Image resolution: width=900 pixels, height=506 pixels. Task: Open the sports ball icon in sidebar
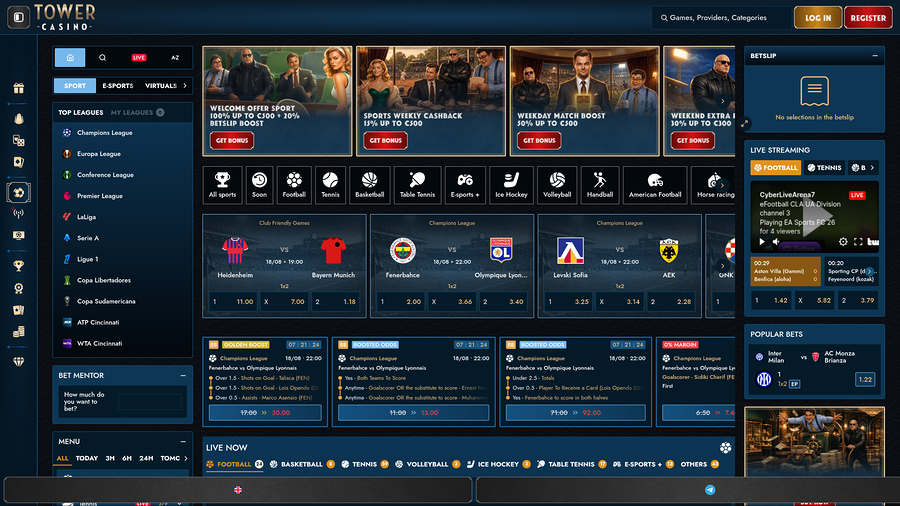[18, 192]
